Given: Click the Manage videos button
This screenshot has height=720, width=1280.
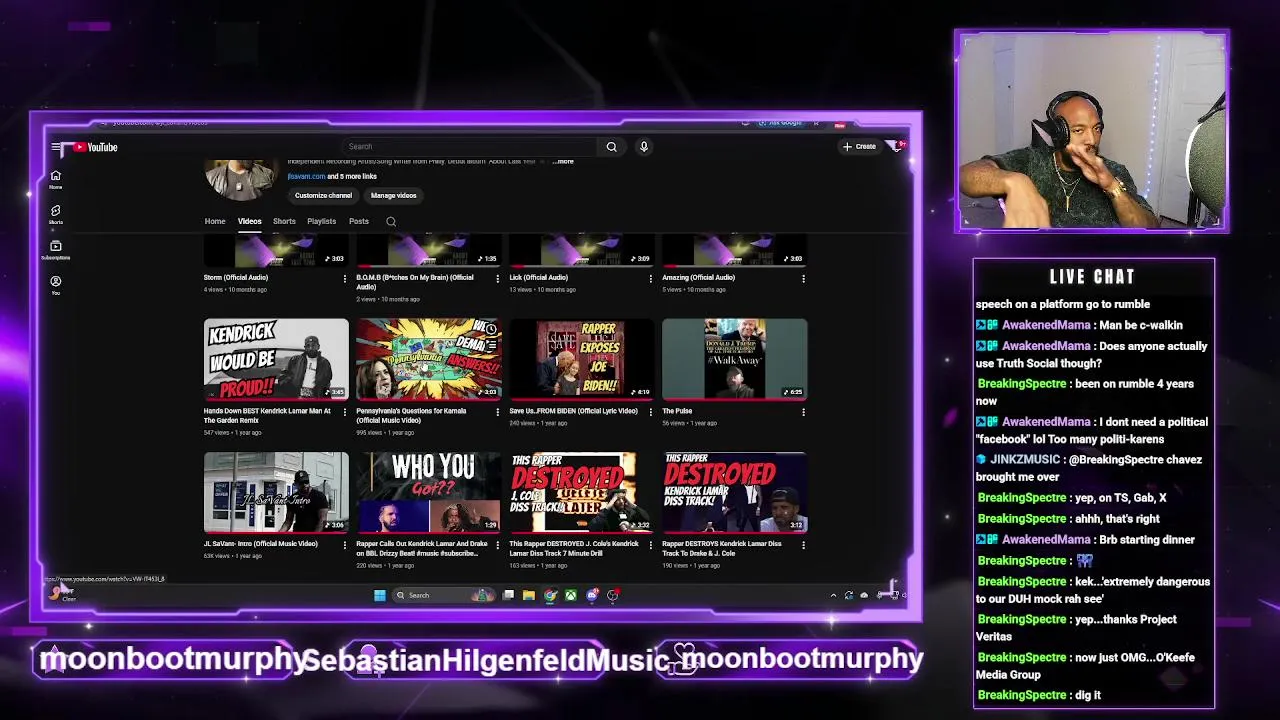Looking at the screenshot, I should tap(393, 196).
